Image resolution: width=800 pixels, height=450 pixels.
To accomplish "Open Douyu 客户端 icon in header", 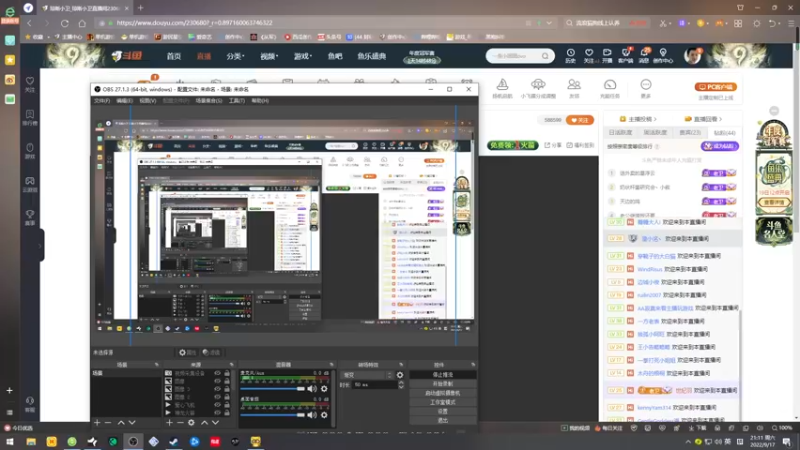I will [x=626, y=56].
